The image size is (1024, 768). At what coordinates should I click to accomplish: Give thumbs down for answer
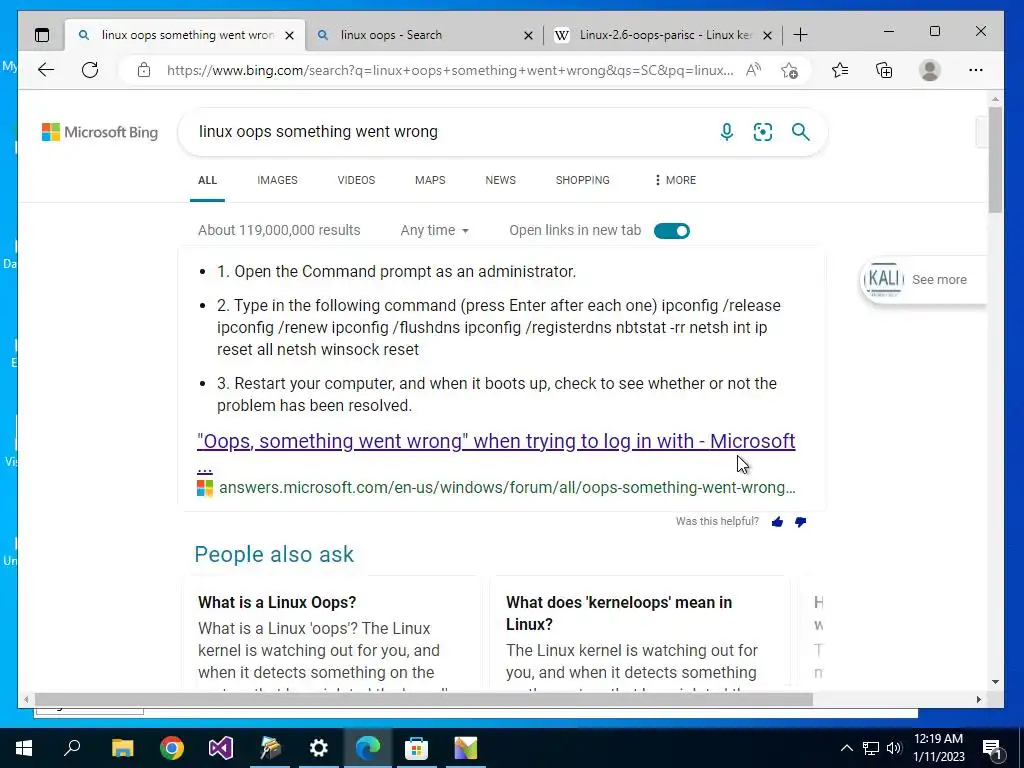[800, 521]
